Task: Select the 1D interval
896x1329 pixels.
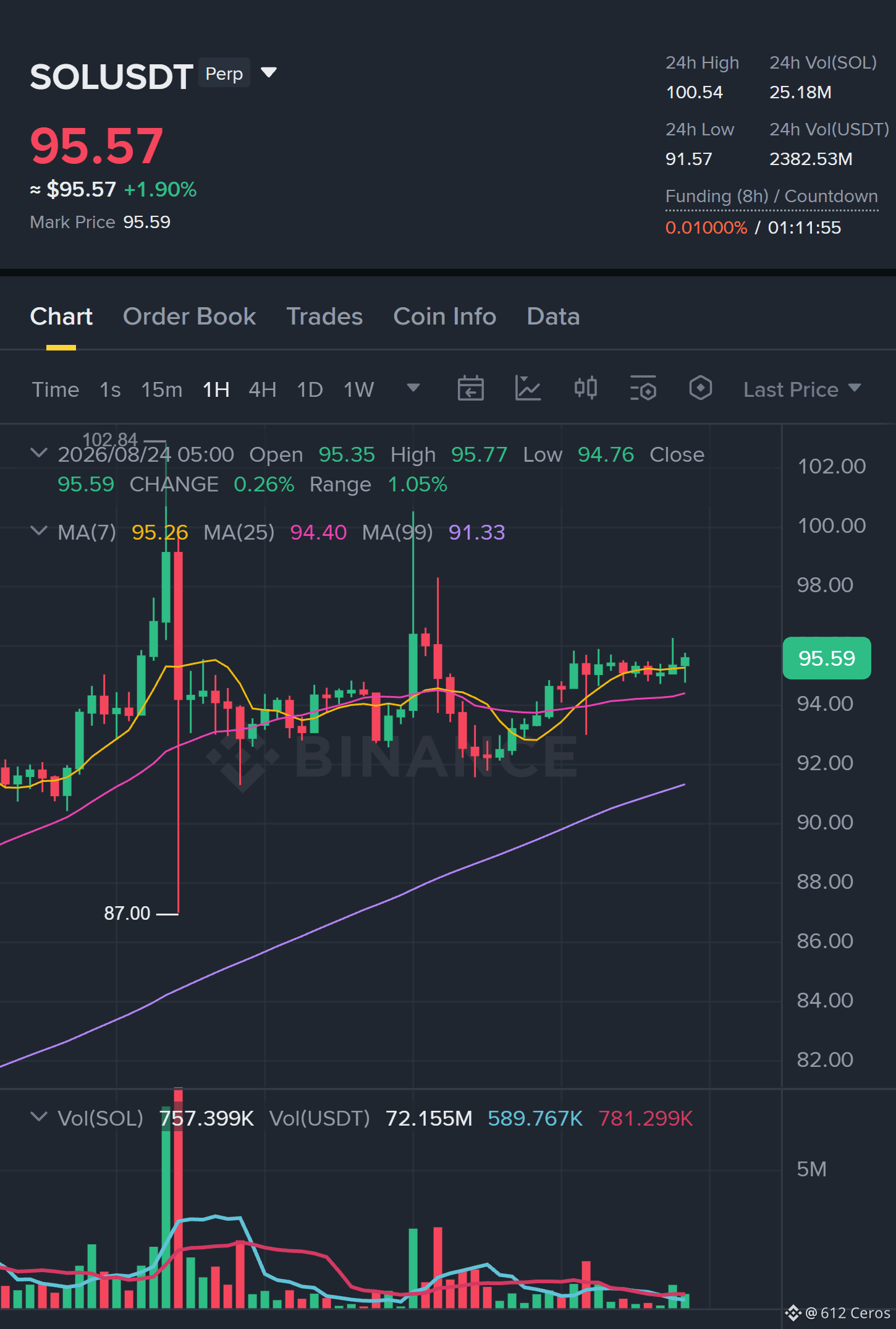Action: 310,389
